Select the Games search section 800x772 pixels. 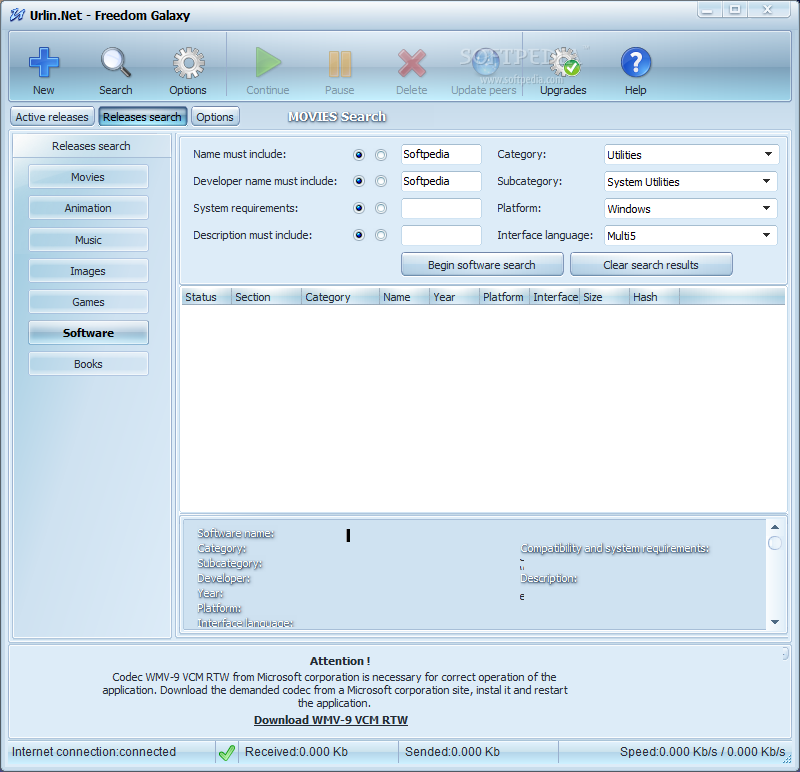[x=88, y=302]
